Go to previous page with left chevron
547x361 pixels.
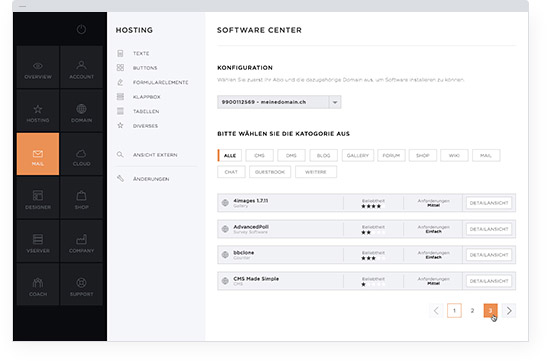tap(436, 310)
